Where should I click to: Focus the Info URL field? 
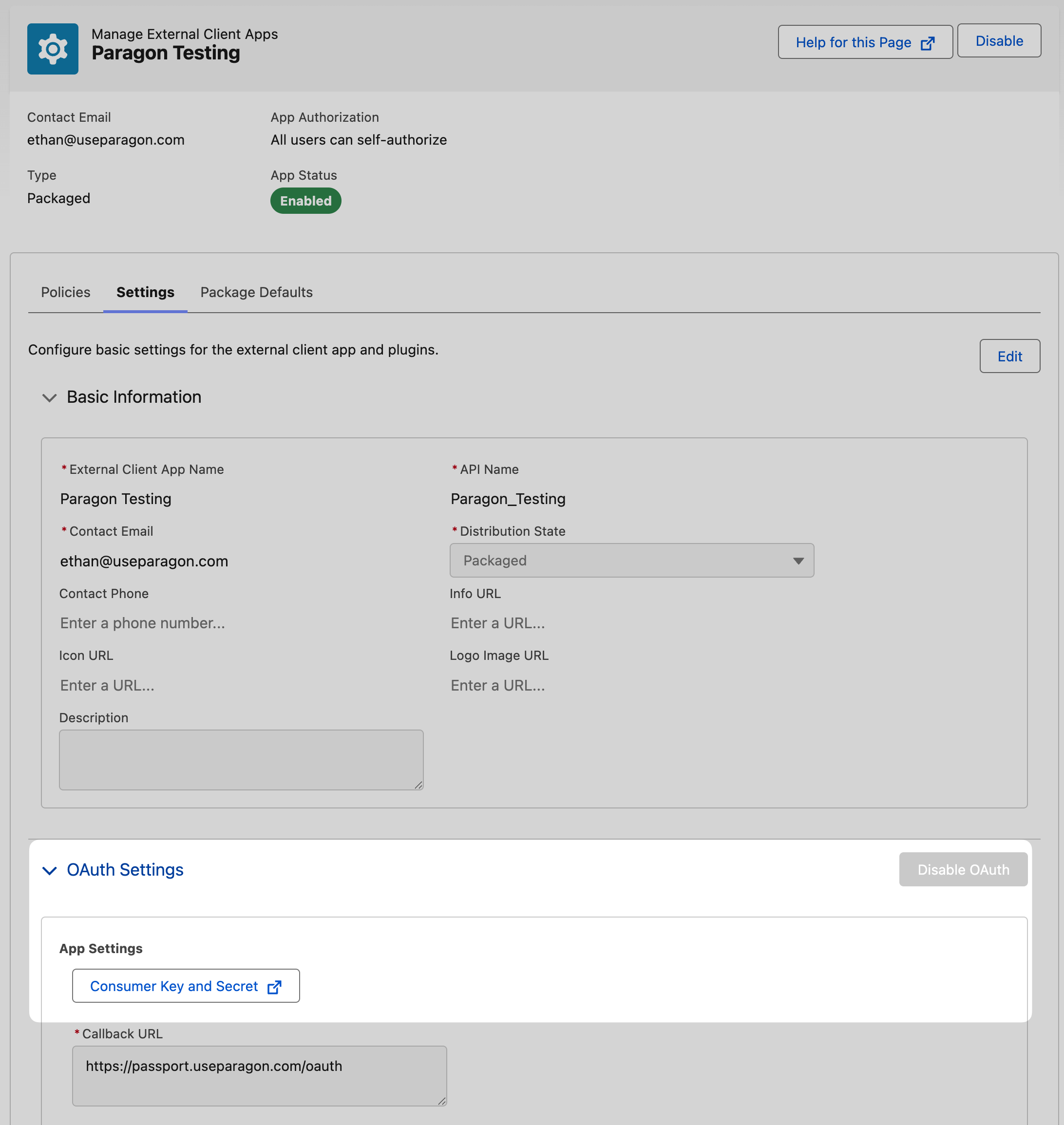(x=497, y=623)
